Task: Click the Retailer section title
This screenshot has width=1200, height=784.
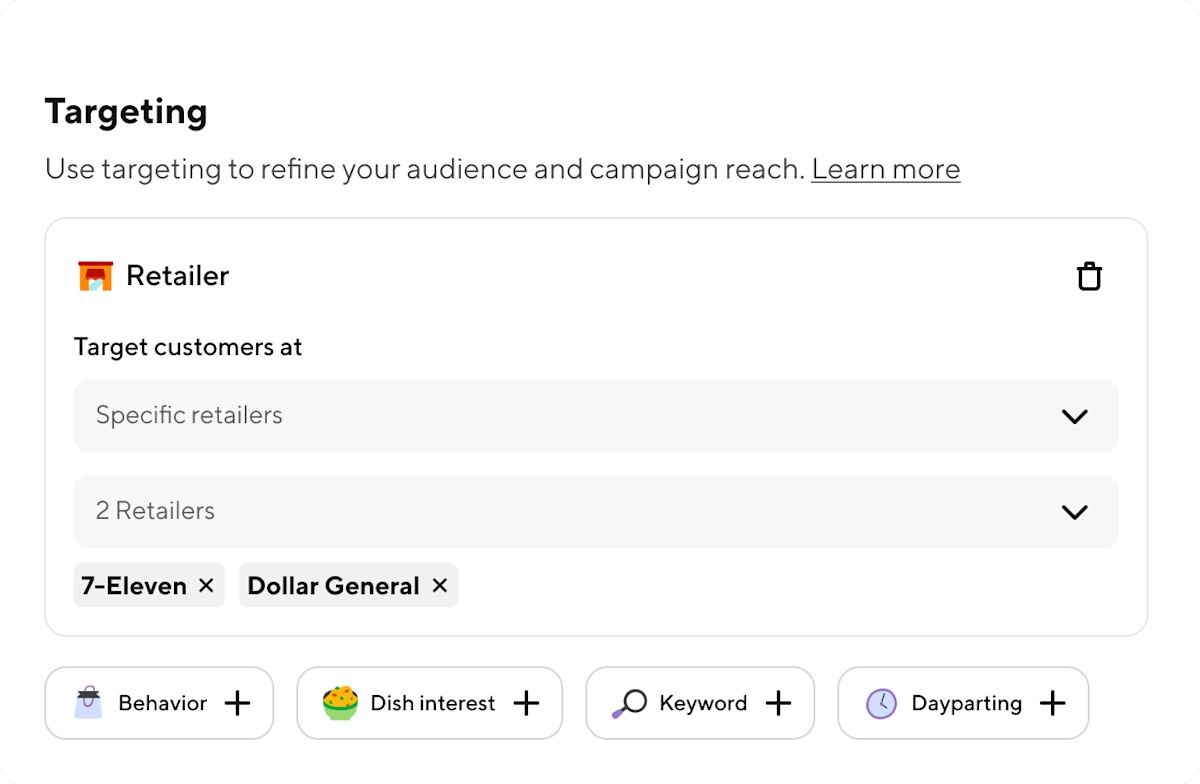Action: [x=178, y=276]
